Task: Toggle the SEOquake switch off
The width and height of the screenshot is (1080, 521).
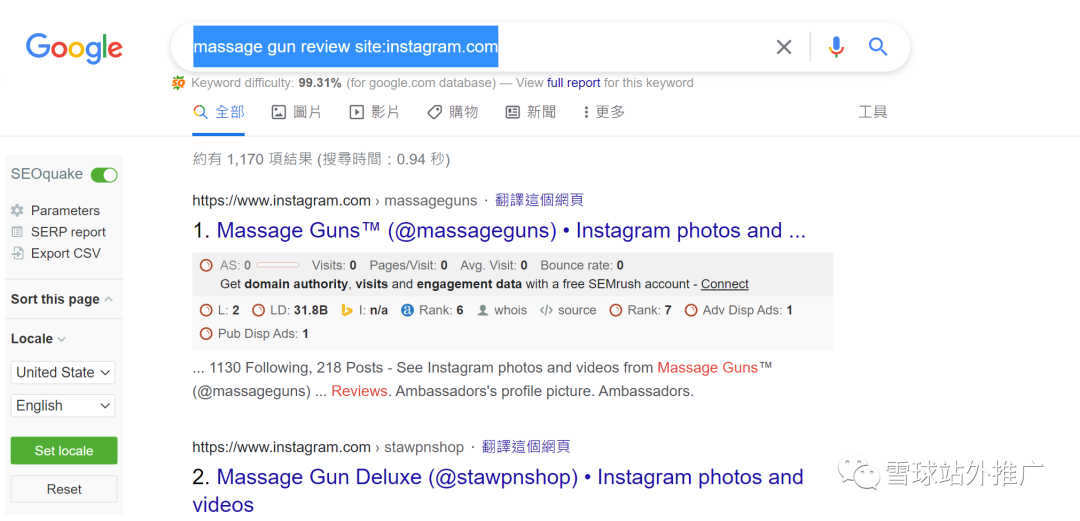Action: point(104,175)
